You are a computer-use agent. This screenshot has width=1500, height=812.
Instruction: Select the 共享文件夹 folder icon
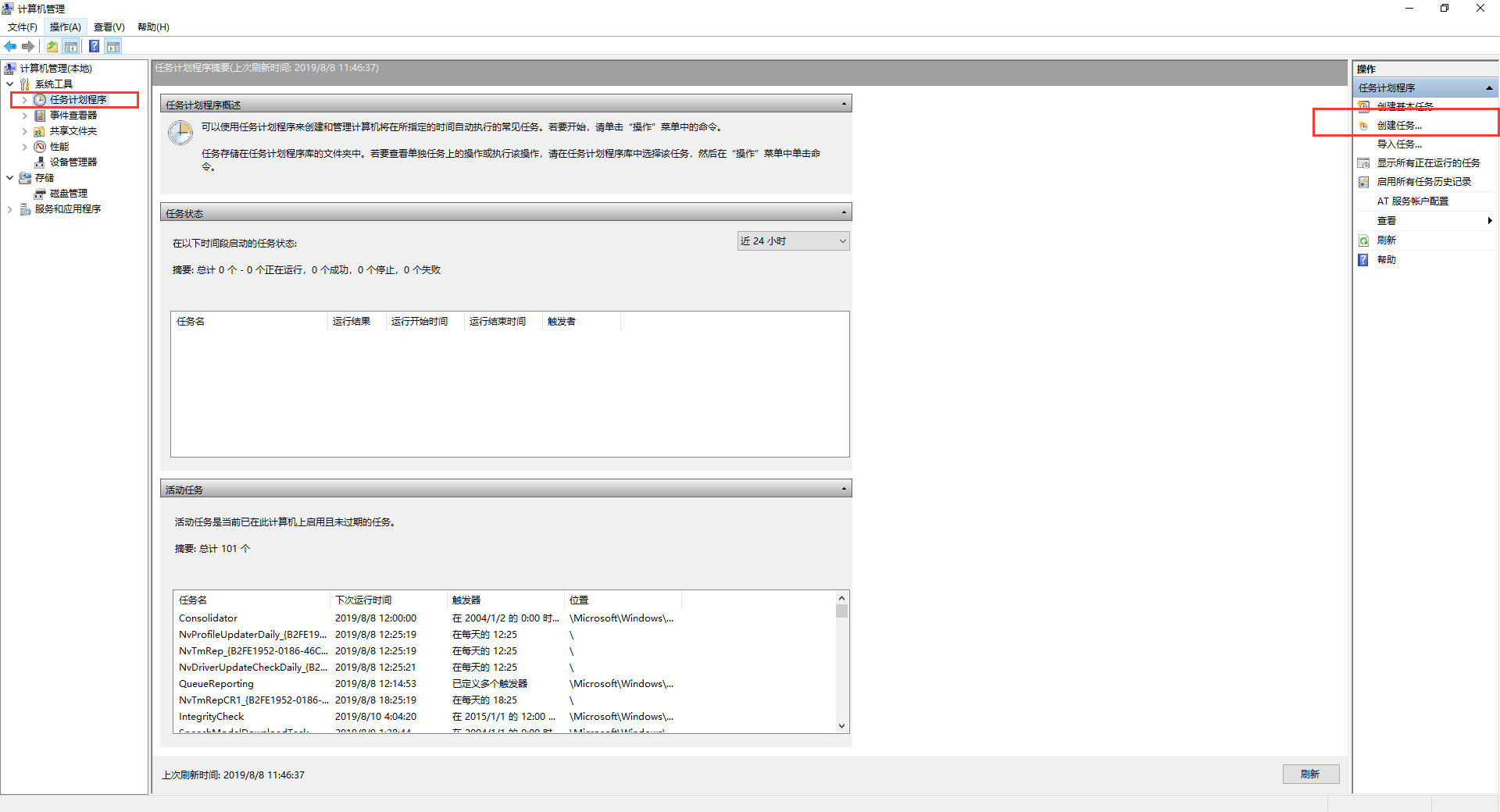point(40,131)
